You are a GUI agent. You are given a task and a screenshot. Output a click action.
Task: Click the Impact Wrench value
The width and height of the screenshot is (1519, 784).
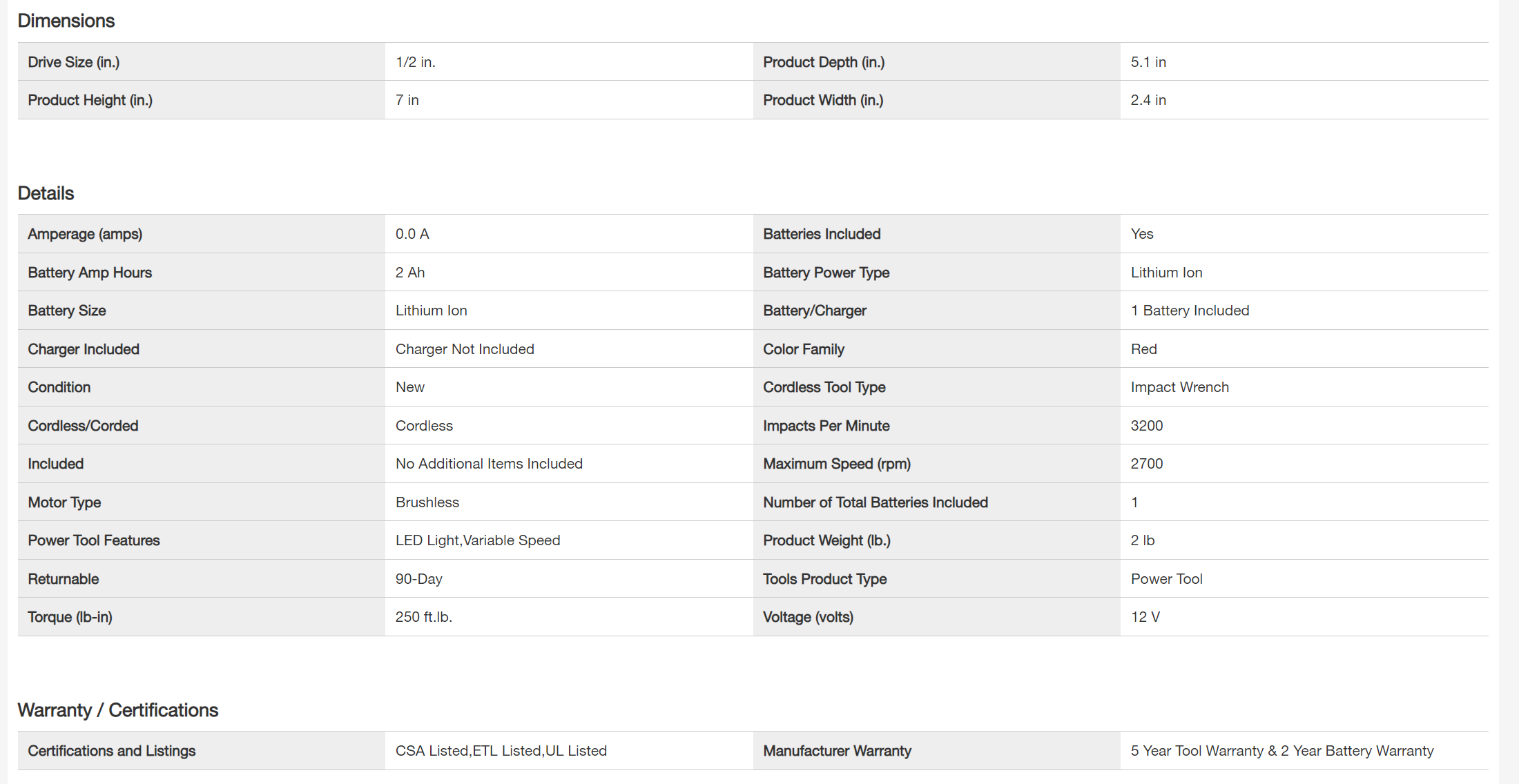1179,387
